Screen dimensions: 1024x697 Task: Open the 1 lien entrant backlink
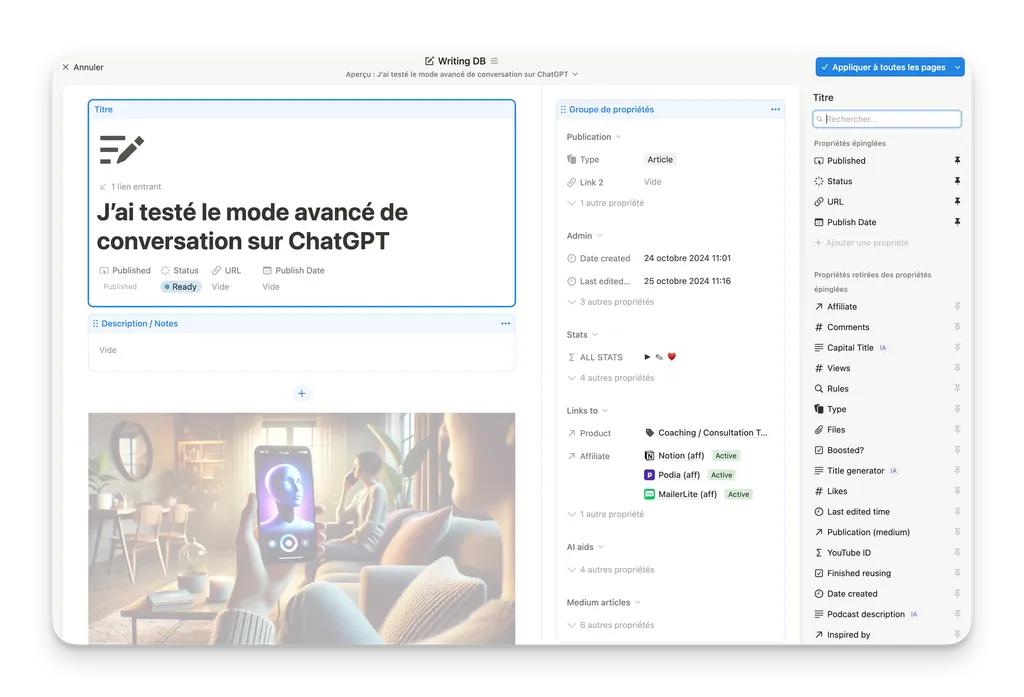tap(131, 187)
